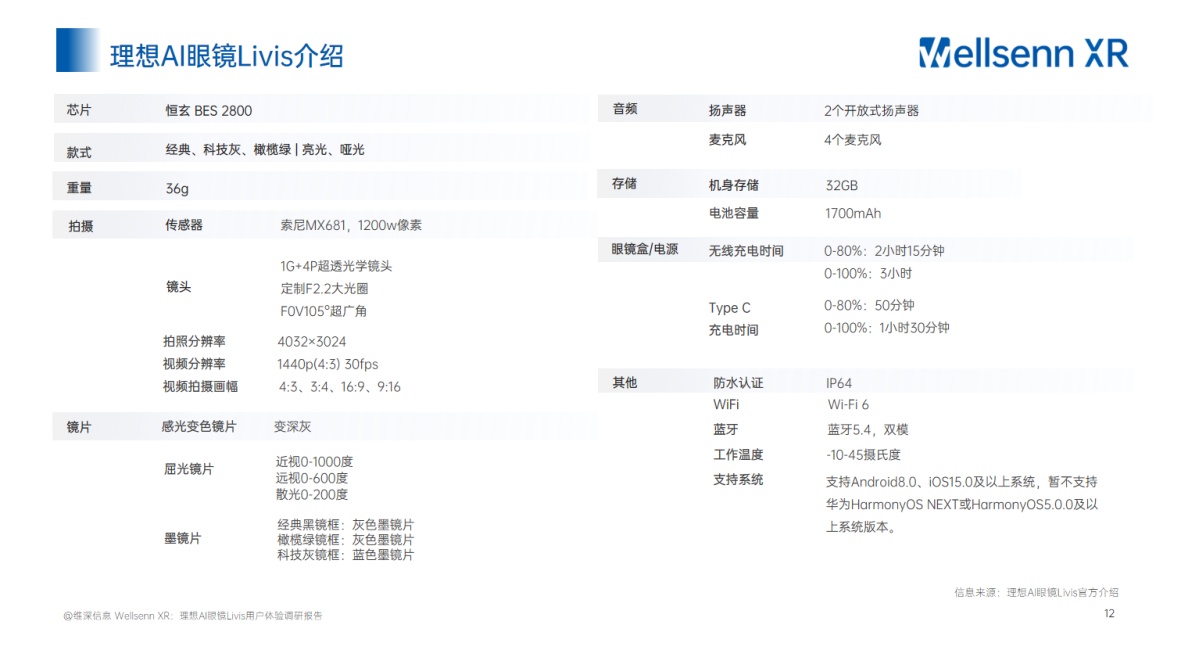Click the 拍摄 section label
The height and width of the screenshot is (650, 1181).
81,226
